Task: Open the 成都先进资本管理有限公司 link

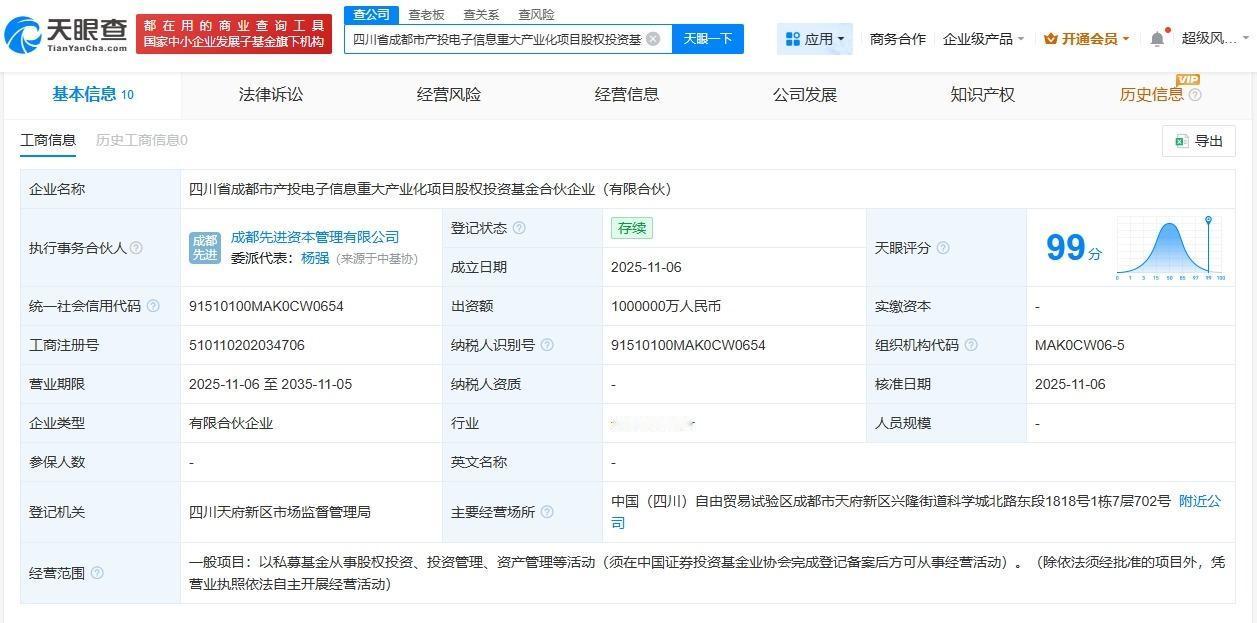Action: click(315, 237)
